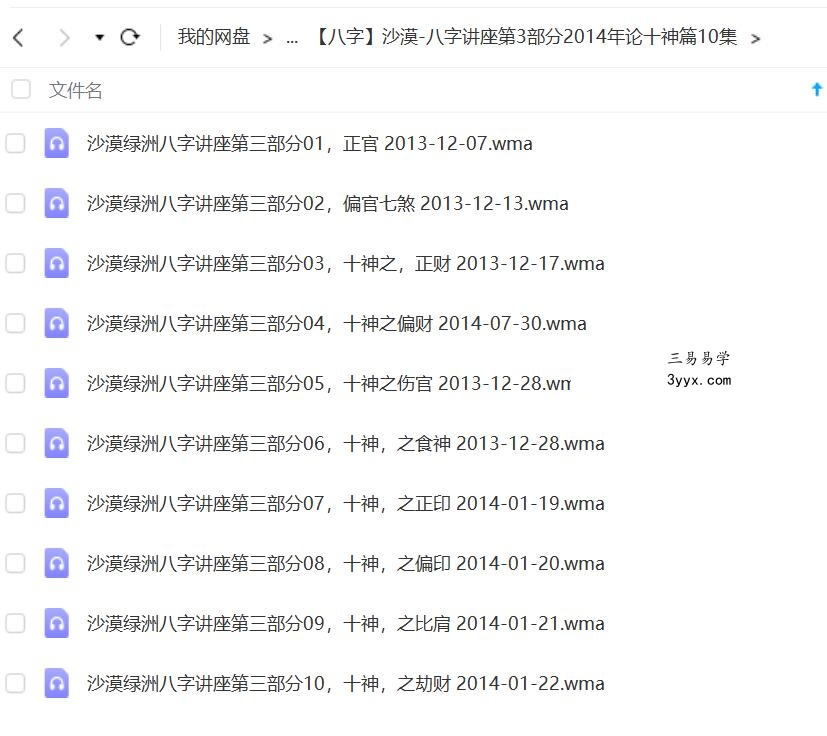
Task: Check the box for 02，偏官七煞 file
Action: 15,203
